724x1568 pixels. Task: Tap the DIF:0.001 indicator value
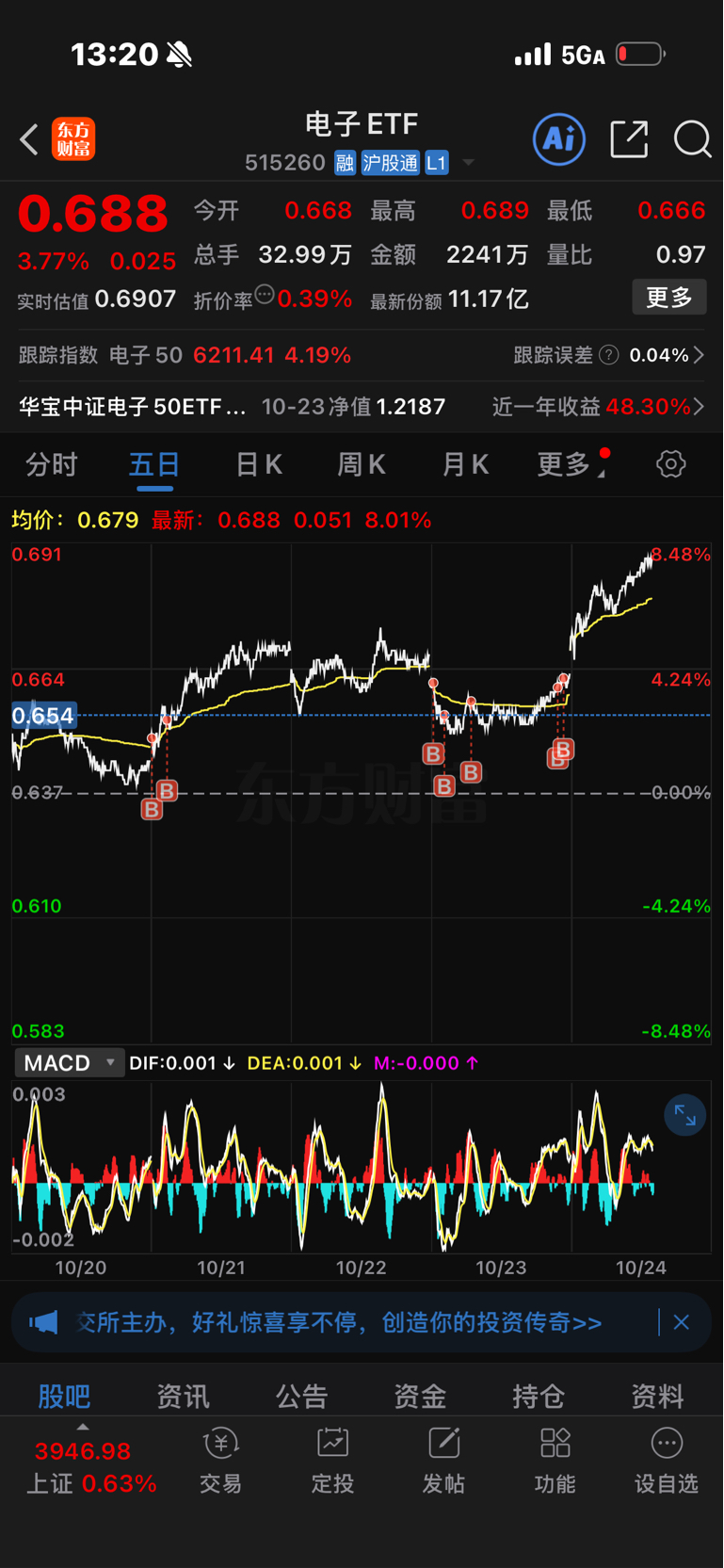tap(183, 1063)
